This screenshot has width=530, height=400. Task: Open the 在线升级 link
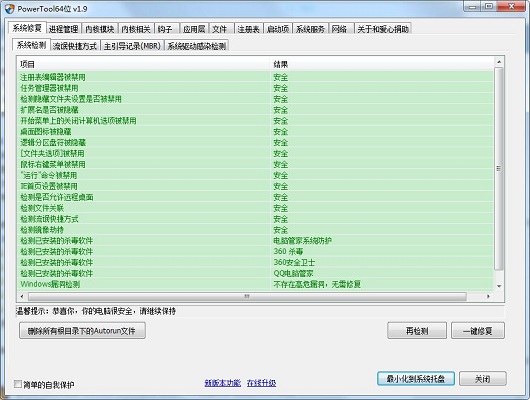261,383
